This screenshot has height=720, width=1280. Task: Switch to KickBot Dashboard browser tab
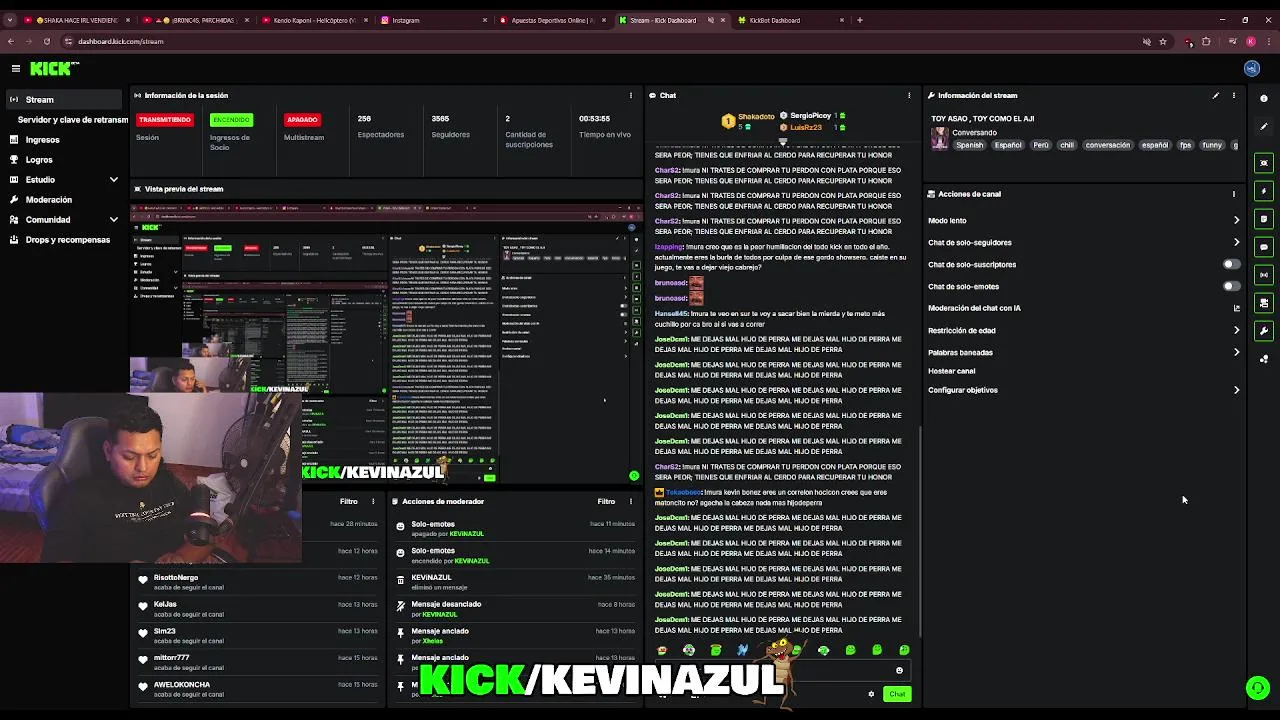(791, 20)
